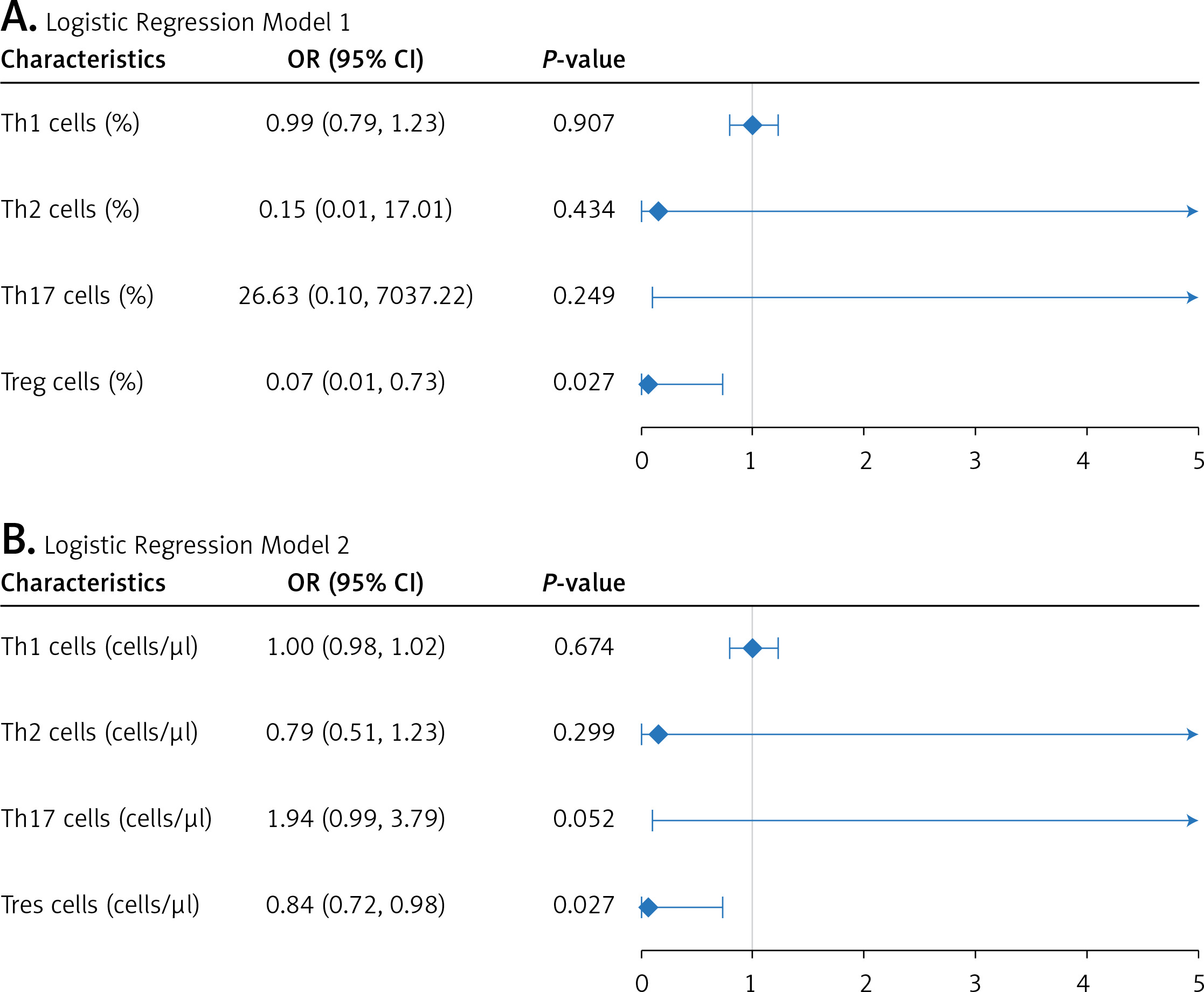Click the "Logistic Regression Model 1" title
Viewport: 1204px width, 992px height.
coord(198,23)
